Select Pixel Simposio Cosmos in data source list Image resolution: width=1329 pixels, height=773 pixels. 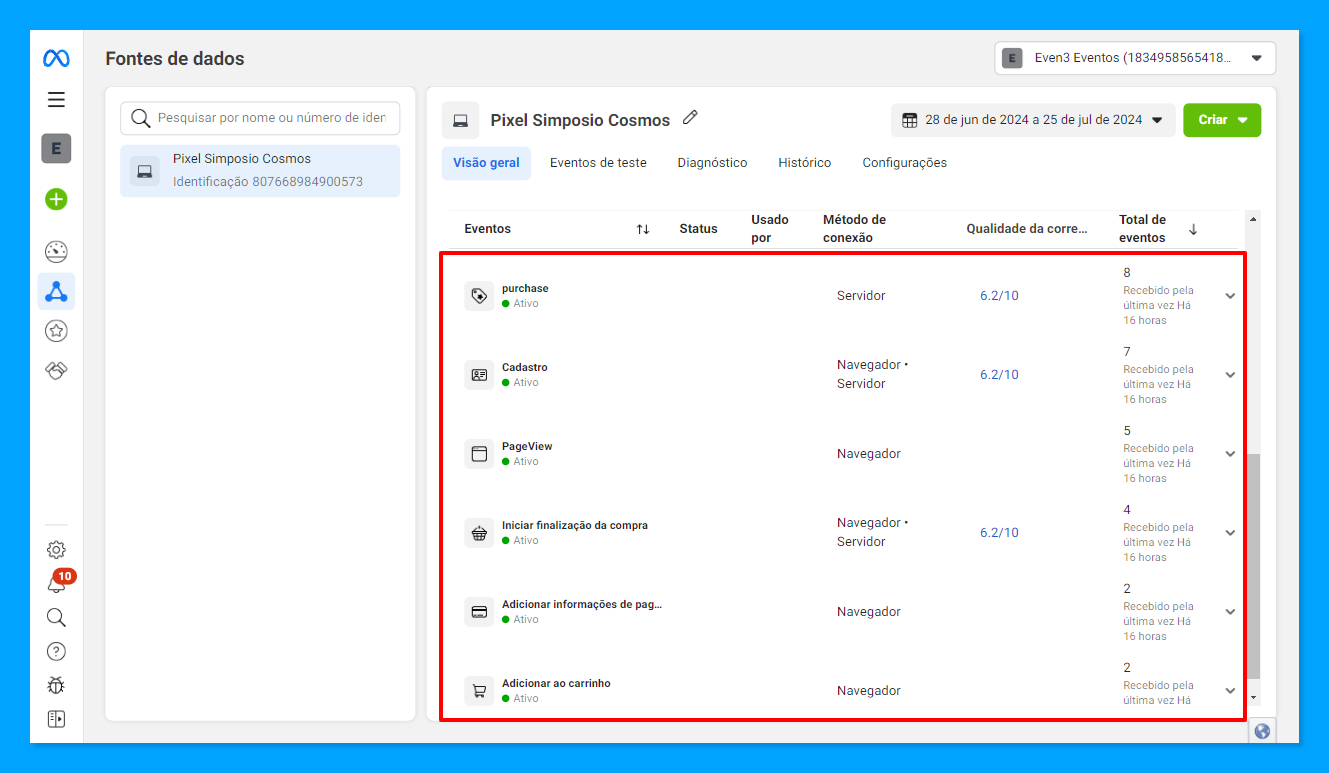(x=260, y=171)
